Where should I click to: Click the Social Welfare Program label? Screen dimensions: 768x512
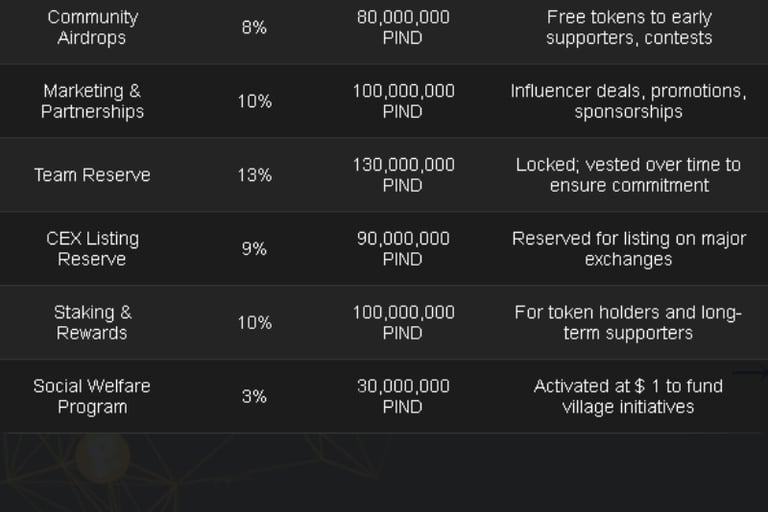click(92, 396)
